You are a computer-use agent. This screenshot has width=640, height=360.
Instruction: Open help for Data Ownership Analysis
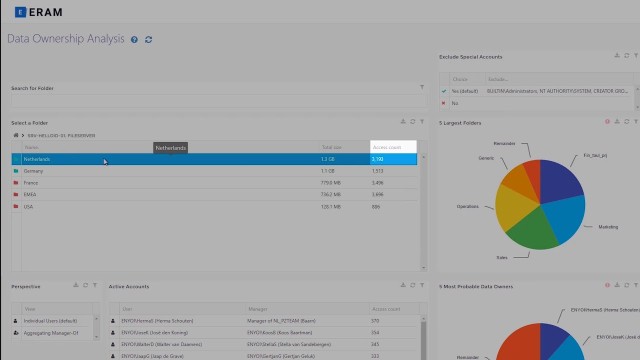click(134, 40)
